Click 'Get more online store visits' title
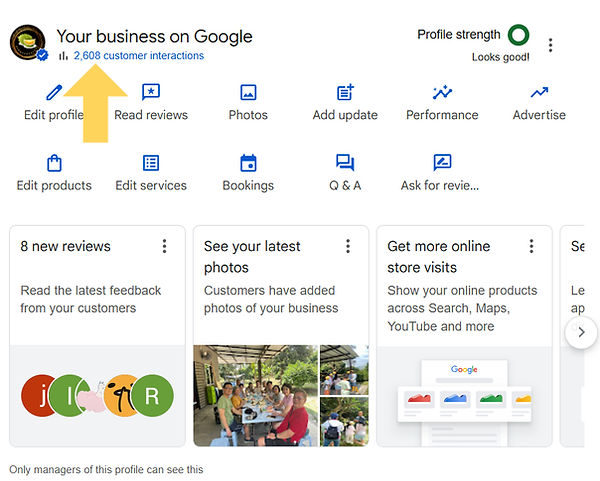Image resolution: width=600 pixels, height=481 pixels. 439,257
